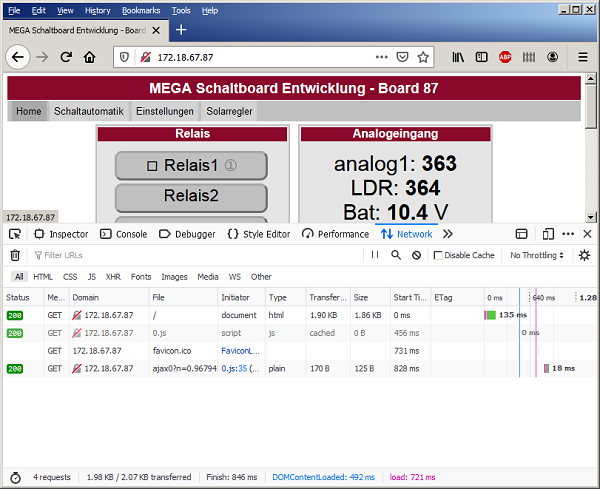Filter requests by XHR type

(113, 277)
